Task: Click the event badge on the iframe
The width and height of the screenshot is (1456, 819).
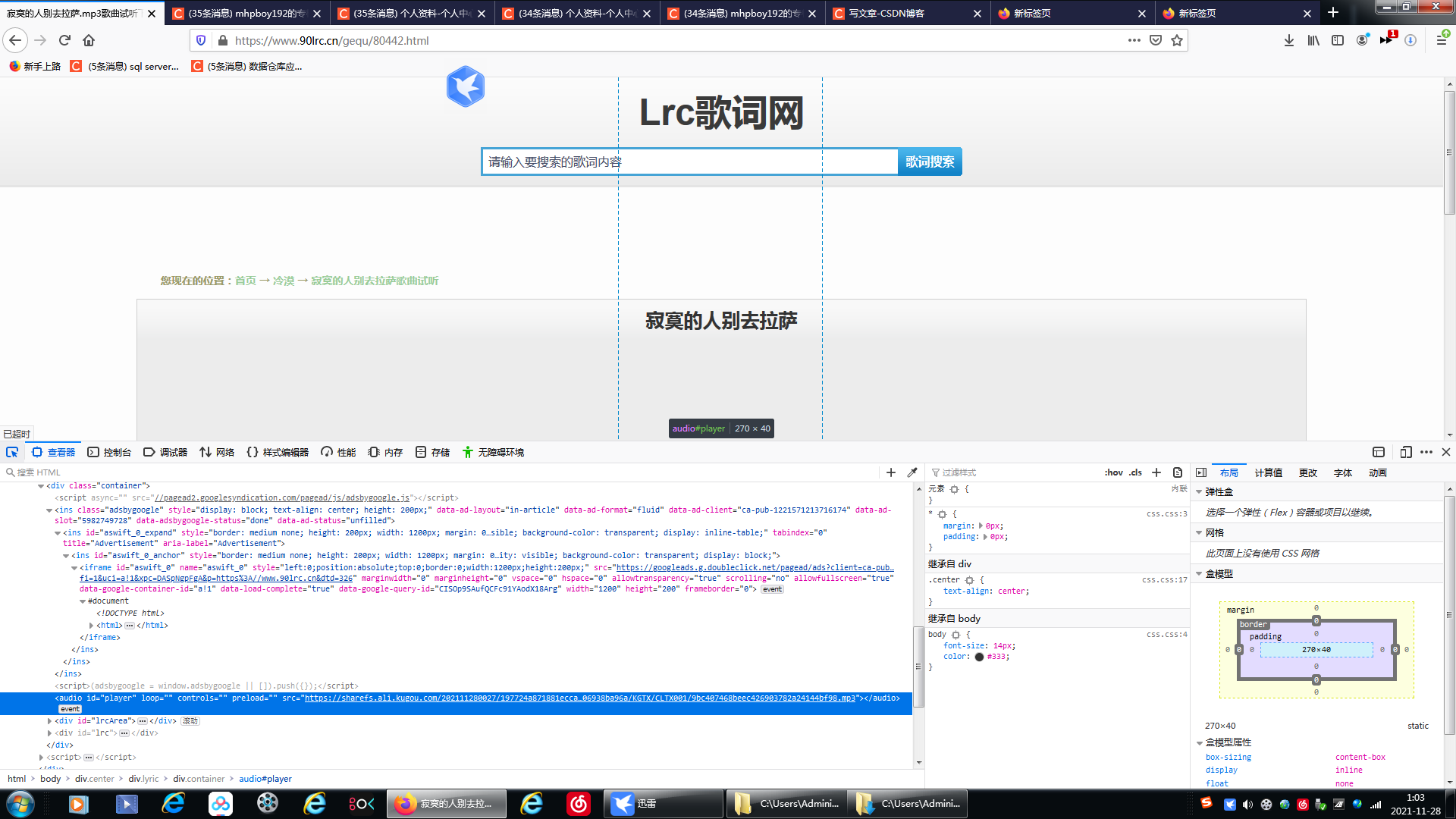Action: (772, 589)
